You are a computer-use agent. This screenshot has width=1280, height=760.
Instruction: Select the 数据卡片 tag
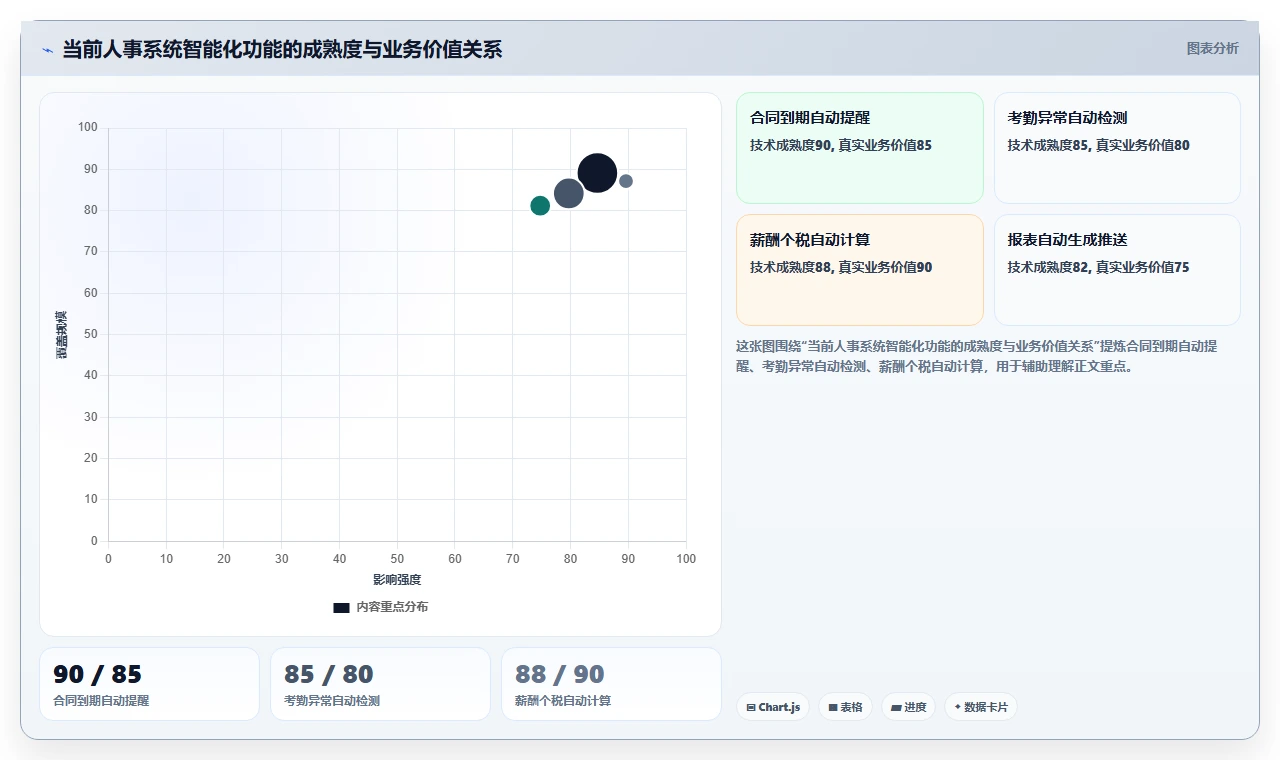pyautogui.click(x=981, y=707)
